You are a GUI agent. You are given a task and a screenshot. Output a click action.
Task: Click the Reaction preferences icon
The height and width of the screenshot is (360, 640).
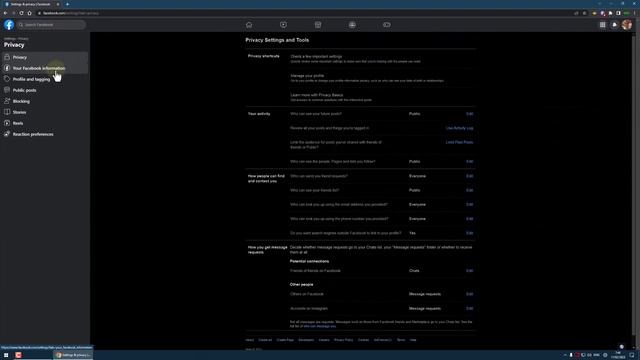(7, 134)
